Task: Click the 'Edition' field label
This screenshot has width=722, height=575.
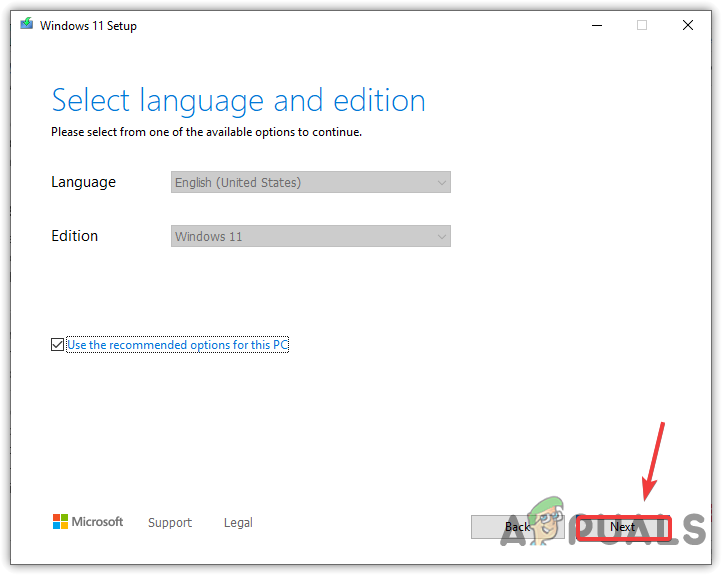Action: (75, 236)
